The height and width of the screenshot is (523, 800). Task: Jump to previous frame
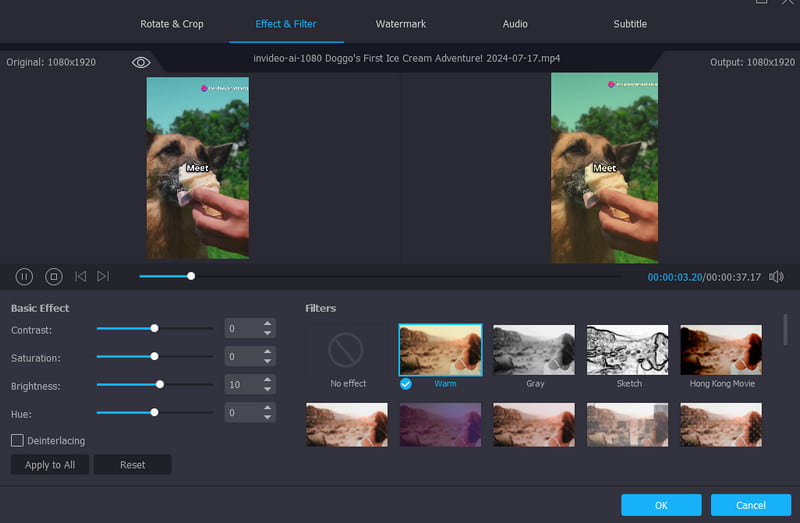[x=81, y=276]
